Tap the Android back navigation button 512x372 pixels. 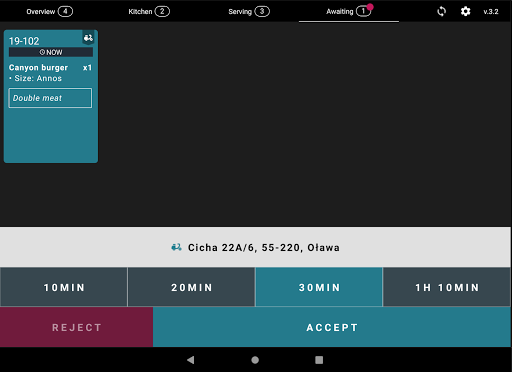coord(191,360)
